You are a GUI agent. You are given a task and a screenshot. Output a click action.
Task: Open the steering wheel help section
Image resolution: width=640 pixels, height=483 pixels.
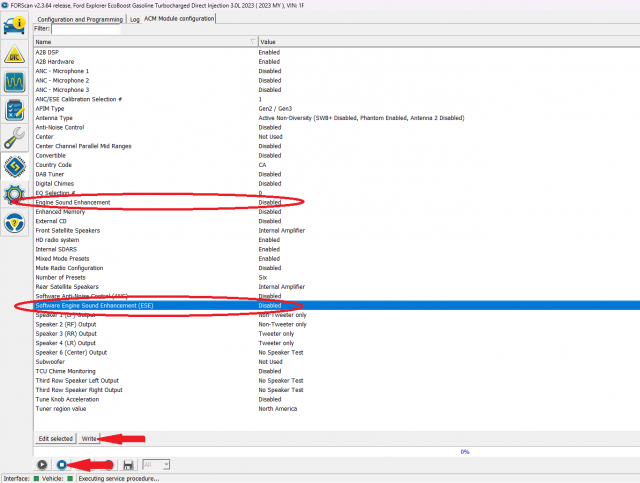(15, 222)
